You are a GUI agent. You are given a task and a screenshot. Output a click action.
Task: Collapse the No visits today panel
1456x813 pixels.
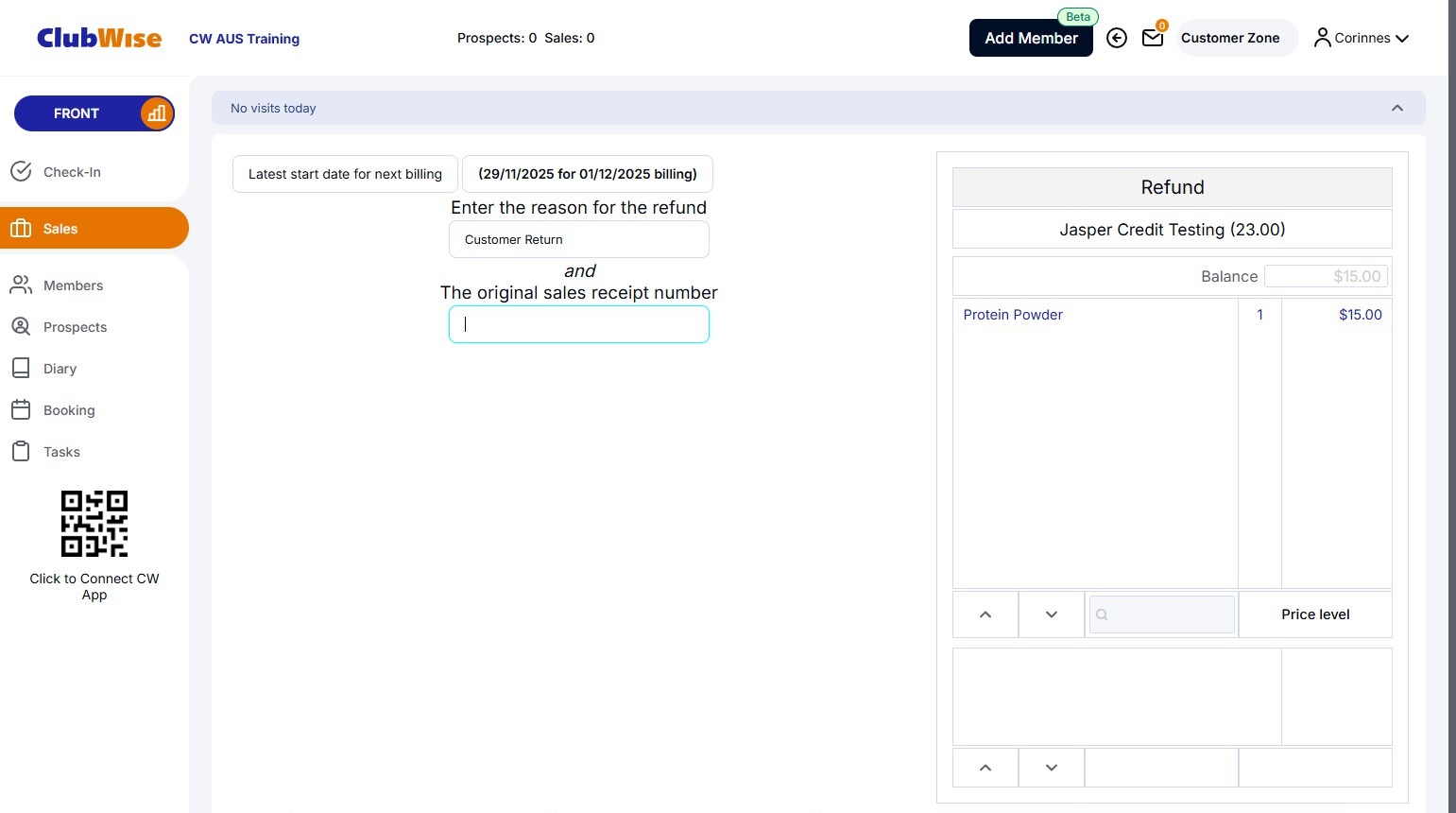[1397, 108]
